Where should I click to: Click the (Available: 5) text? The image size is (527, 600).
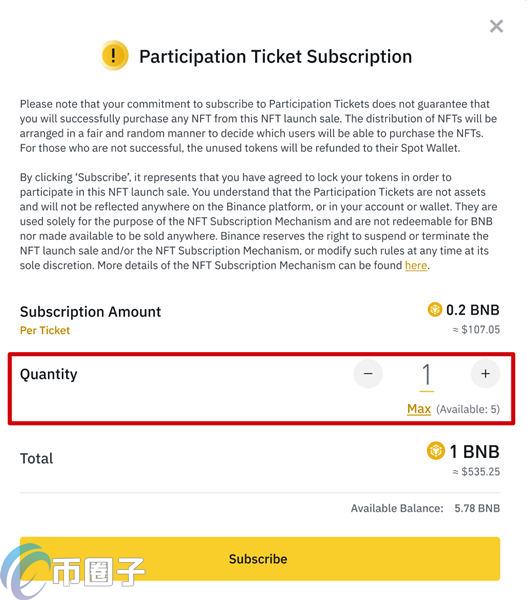pyautogui.click(x=468, y=409)
